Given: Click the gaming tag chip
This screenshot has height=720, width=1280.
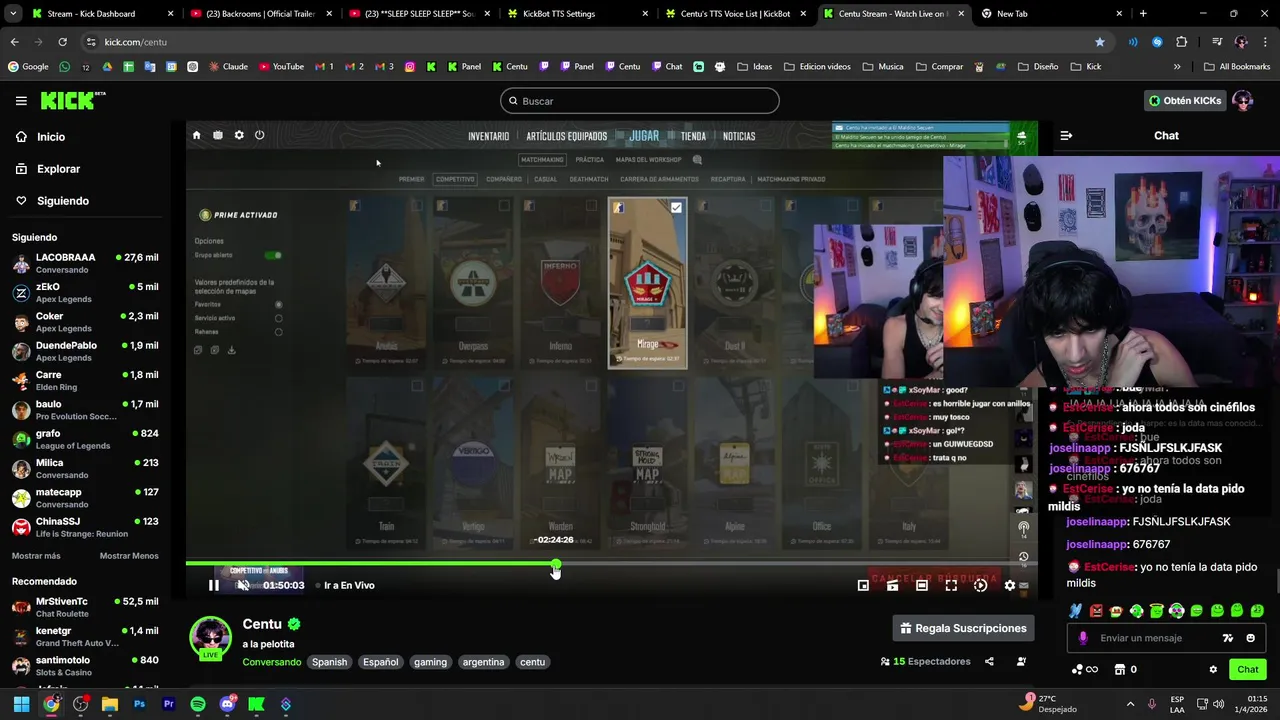Looking at the screenshot, I should pyautogui.click(x=430, y=662).
